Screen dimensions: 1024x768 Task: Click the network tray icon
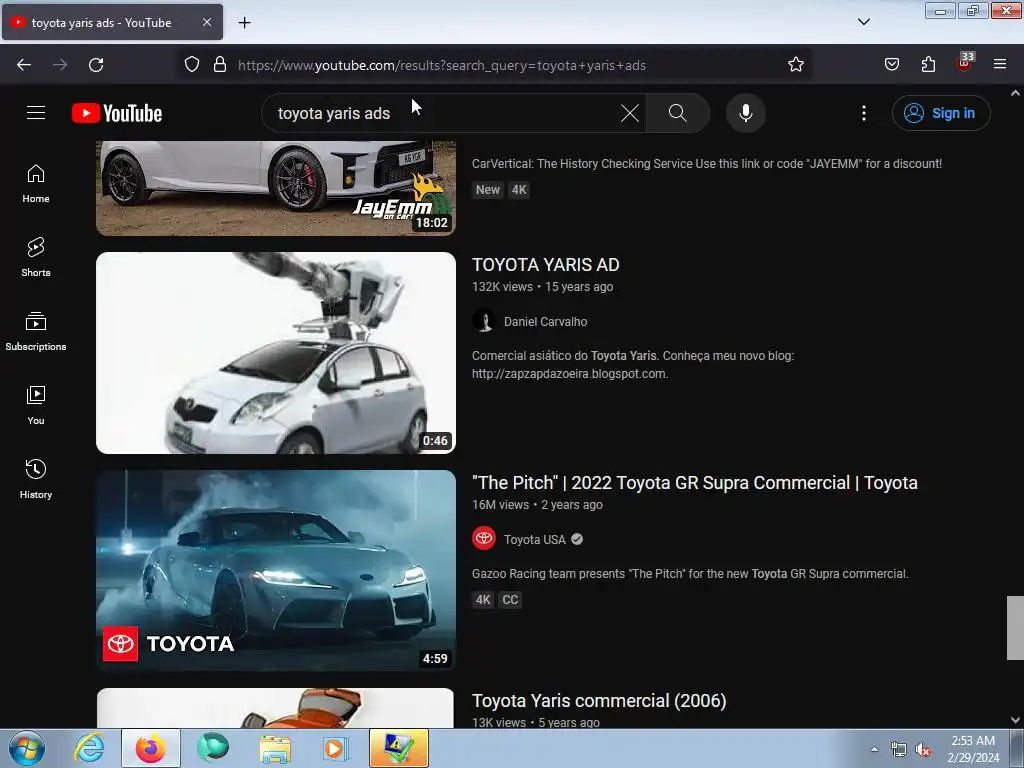pos(899,750)
